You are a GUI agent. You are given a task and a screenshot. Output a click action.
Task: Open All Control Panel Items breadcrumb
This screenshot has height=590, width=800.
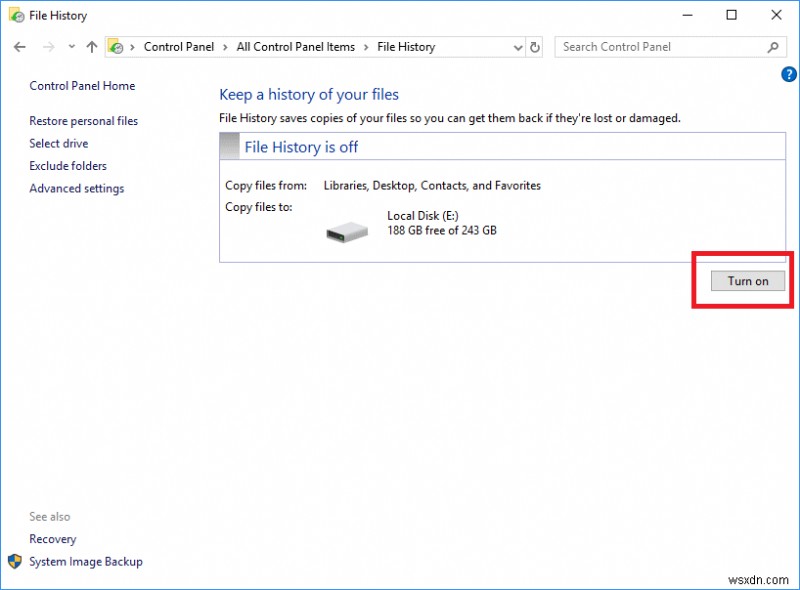(295, 46)
